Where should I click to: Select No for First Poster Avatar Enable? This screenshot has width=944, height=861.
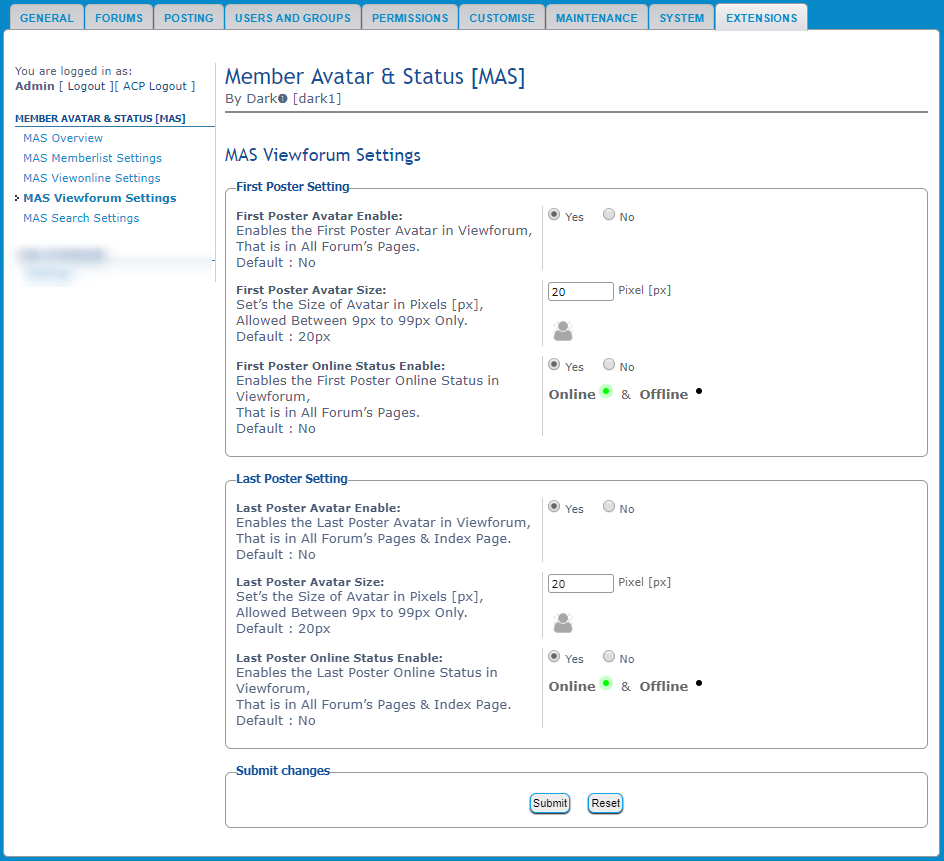pos(609,215)
